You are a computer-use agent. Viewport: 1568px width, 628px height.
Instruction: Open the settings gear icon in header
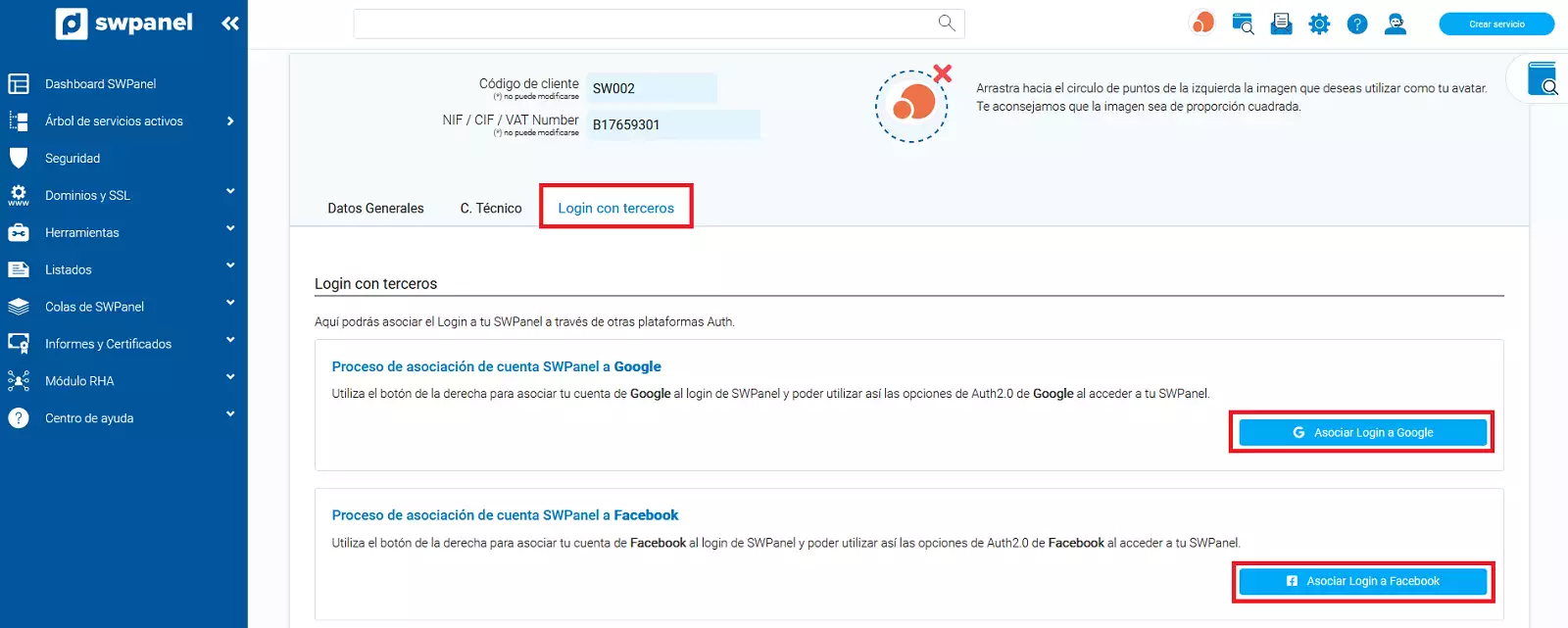click(x=1319, y=24)
